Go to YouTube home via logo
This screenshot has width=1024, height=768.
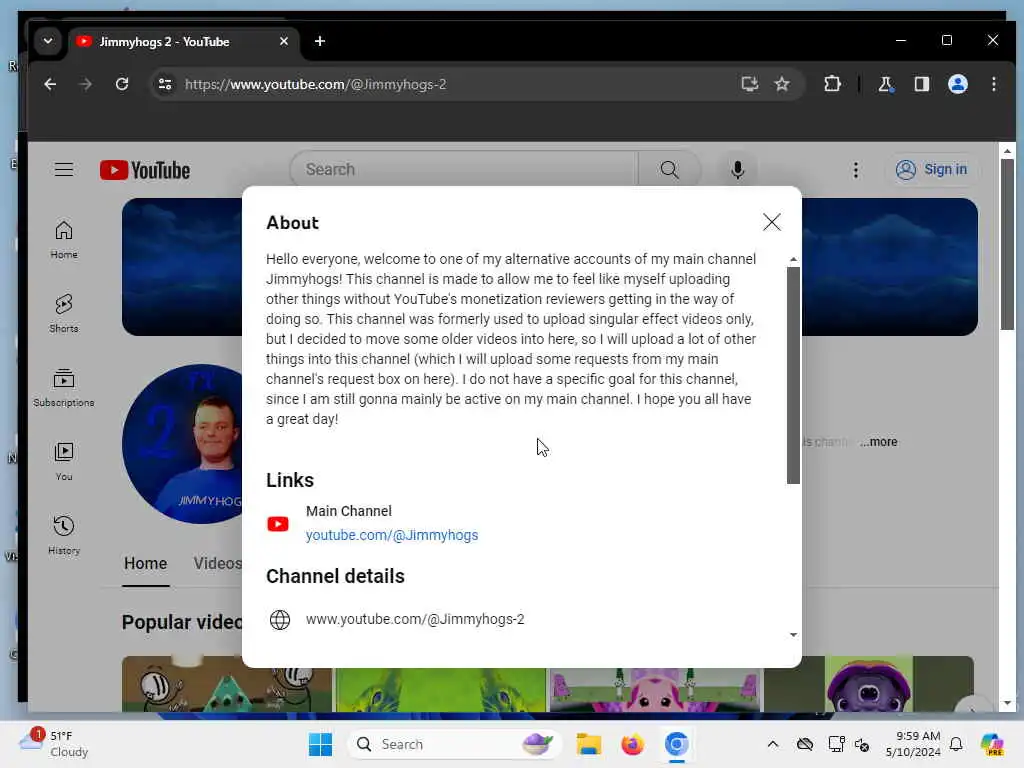click(145, 170)
